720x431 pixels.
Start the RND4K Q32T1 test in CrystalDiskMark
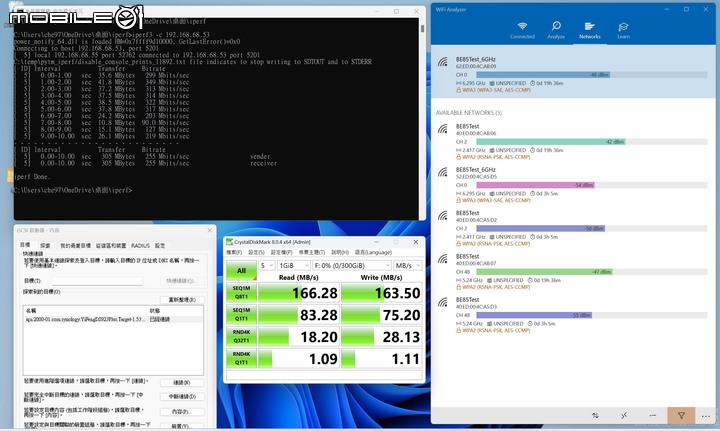(242, 336)
